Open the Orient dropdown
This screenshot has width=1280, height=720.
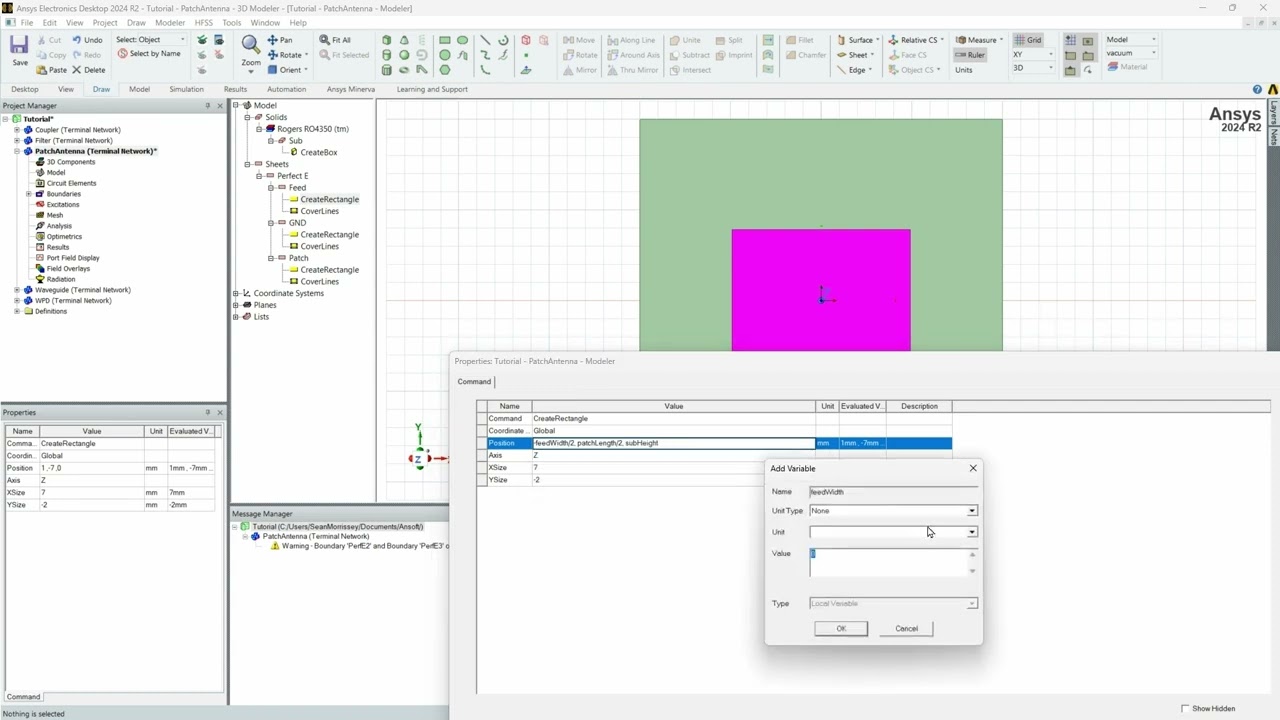[306, 70]
